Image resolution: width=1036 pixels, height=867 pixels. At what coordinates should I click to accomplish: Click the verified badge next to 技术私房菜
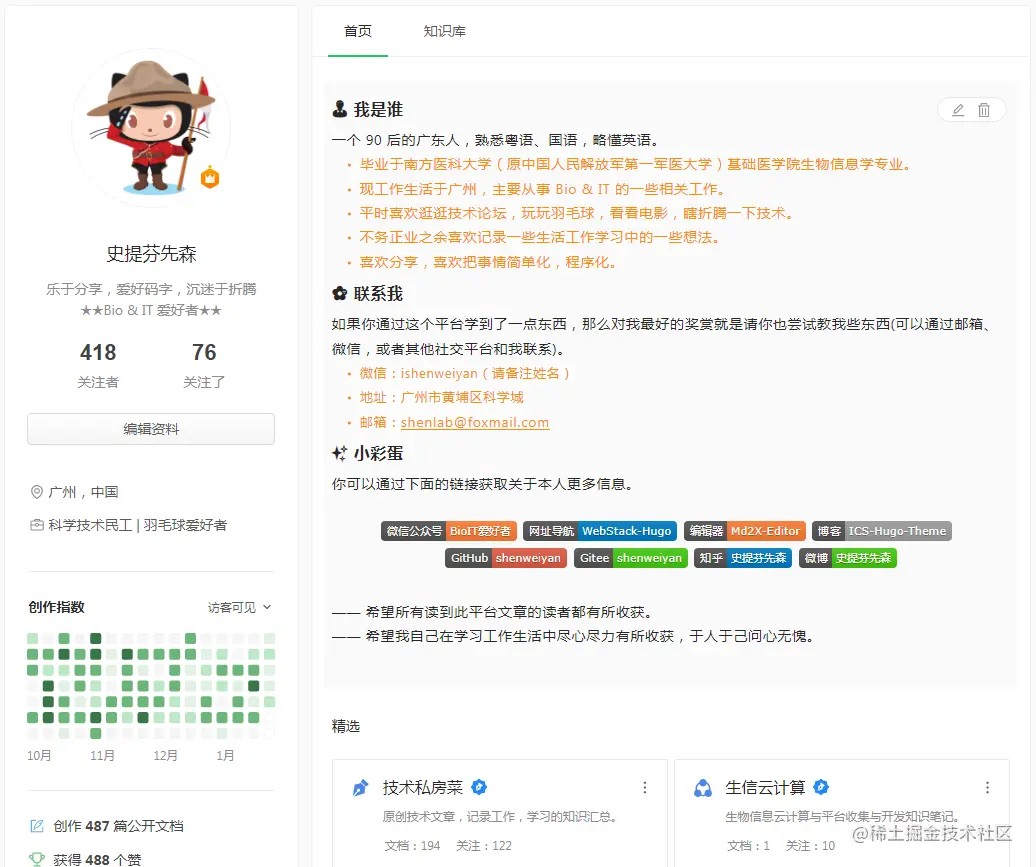(x=479, y=787)
